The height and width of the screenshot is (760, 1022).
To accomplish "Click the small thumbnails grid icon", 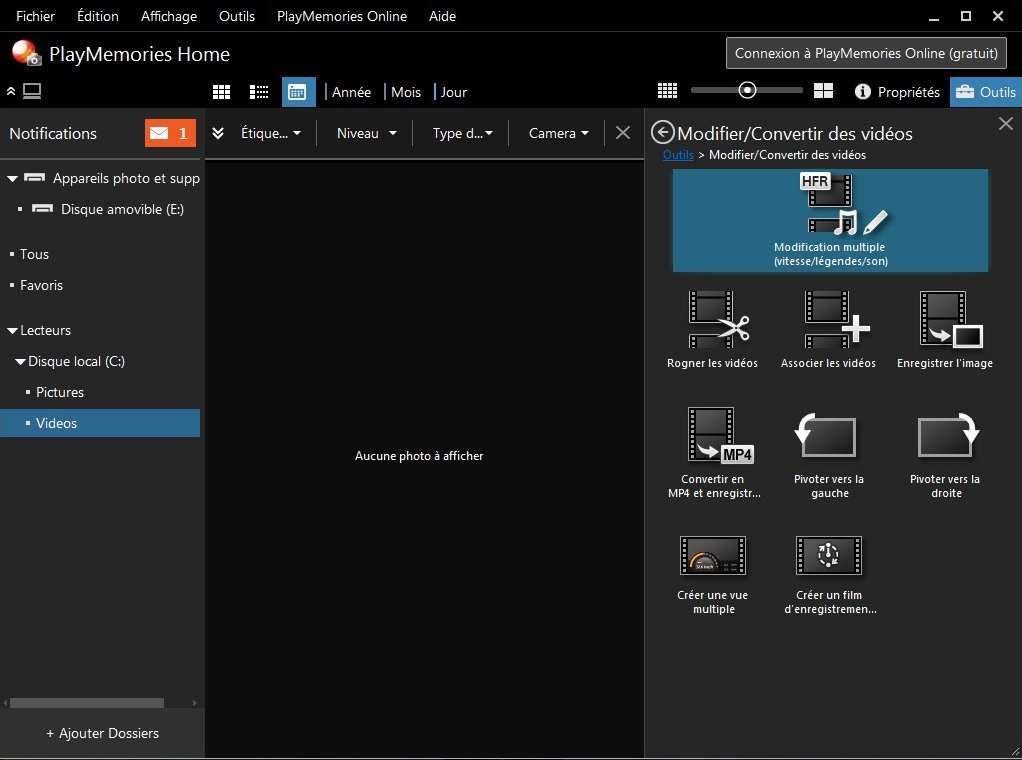I will (x=667, y=91).
